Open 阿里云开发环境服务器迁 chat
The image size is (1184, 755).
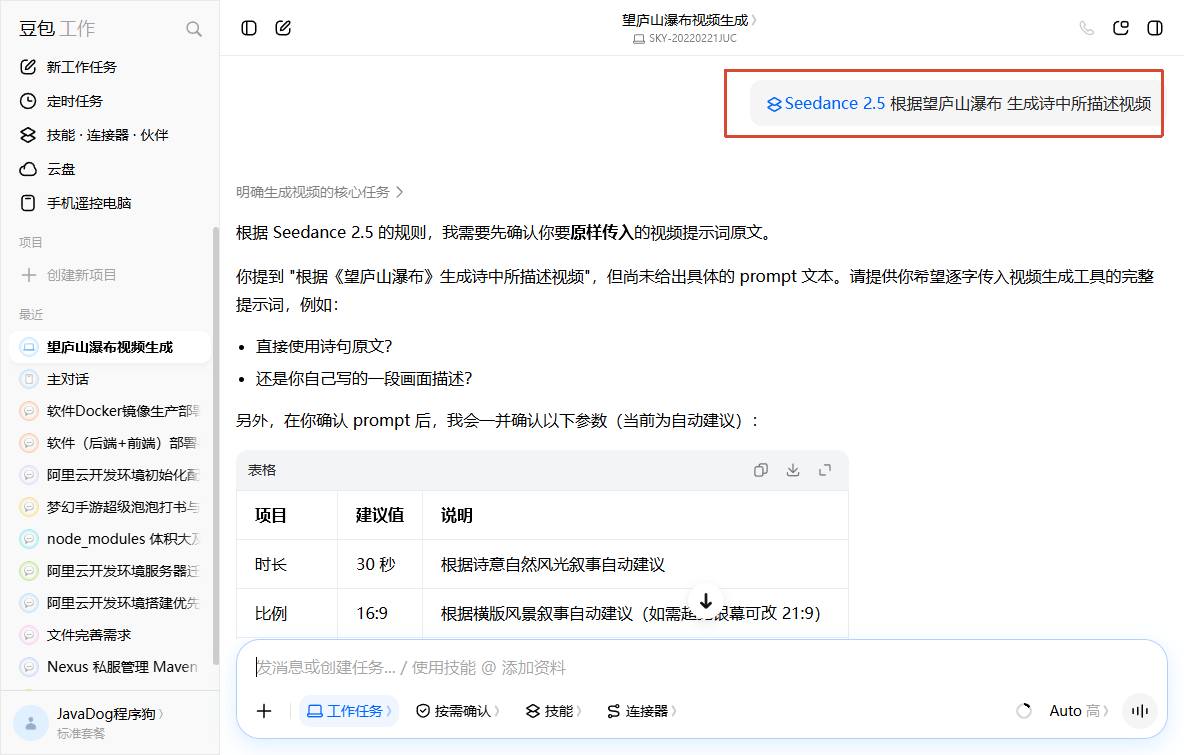tap(110, 571)
